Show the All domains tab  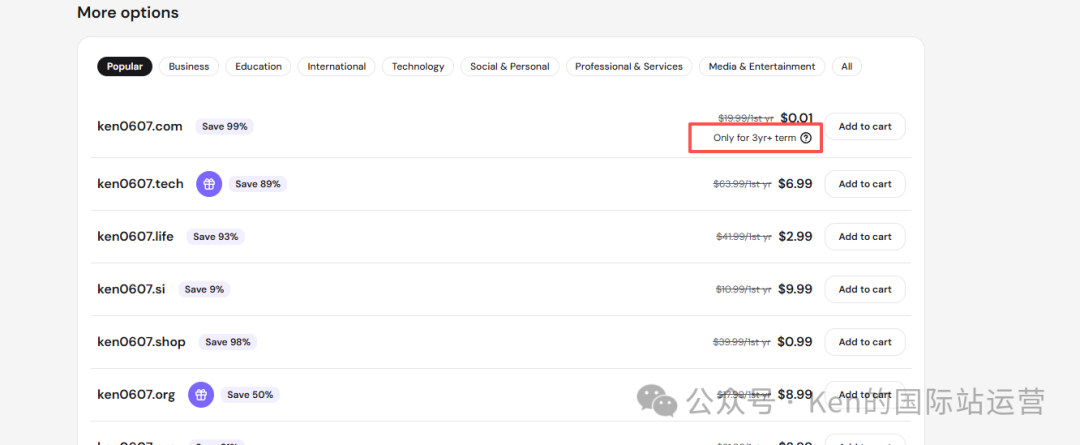pyautogui.click(x=847, y=67)
